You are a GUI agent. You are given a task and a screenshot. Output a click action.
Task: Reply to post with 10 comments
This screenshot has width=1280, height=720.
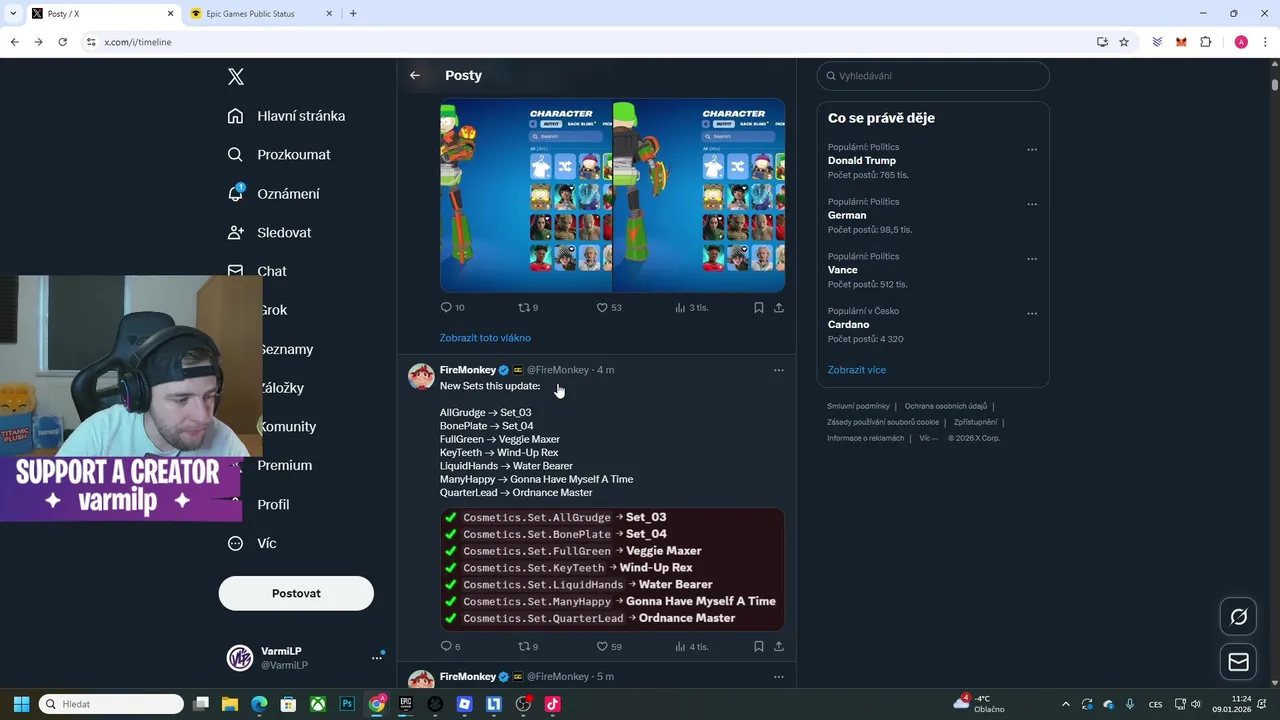pos(452,308)
